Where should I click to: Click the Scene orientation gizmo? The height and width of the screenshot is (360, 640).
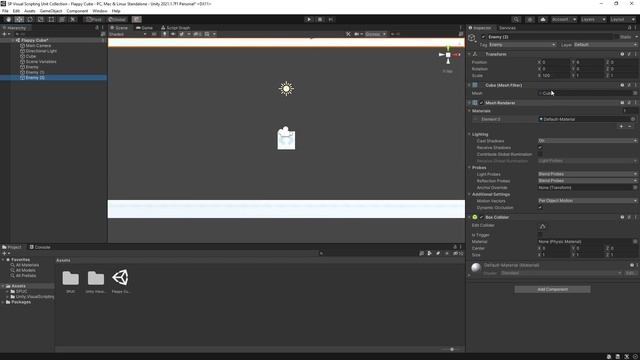tap(448, 55)
